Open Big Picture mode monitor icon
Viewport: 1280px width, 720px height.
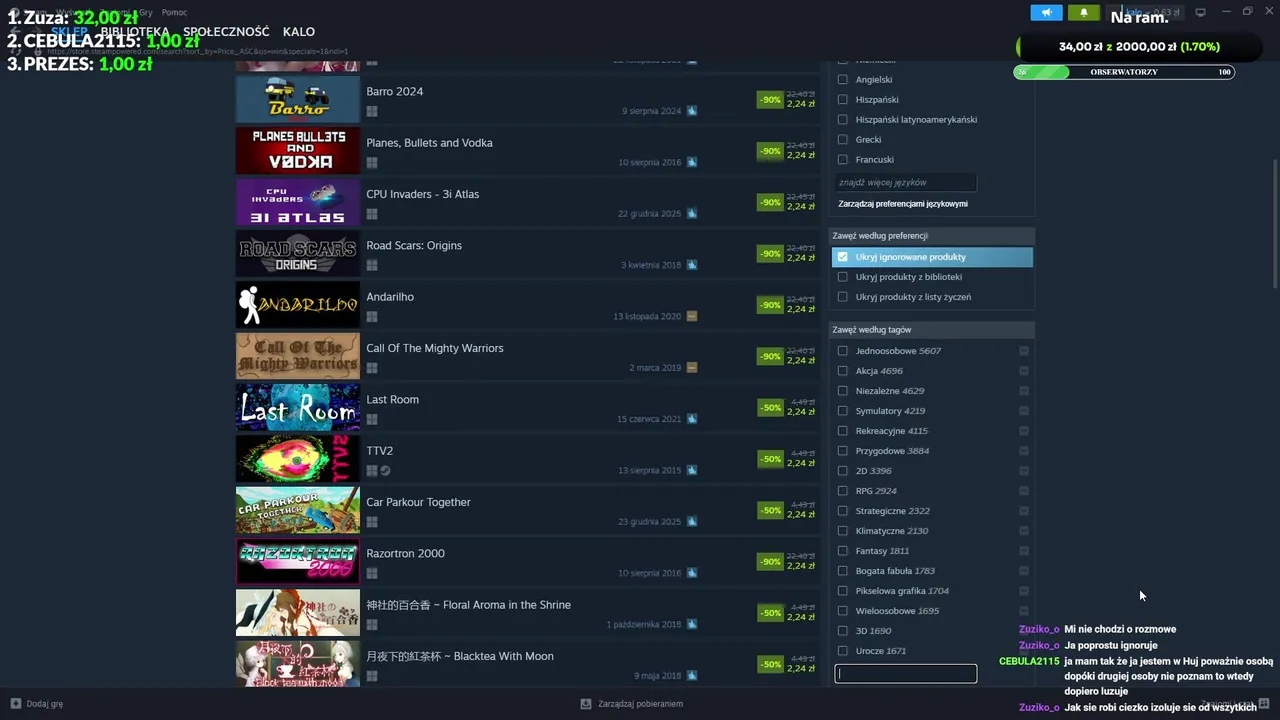pyautogui.click(x=1200, y=12)
